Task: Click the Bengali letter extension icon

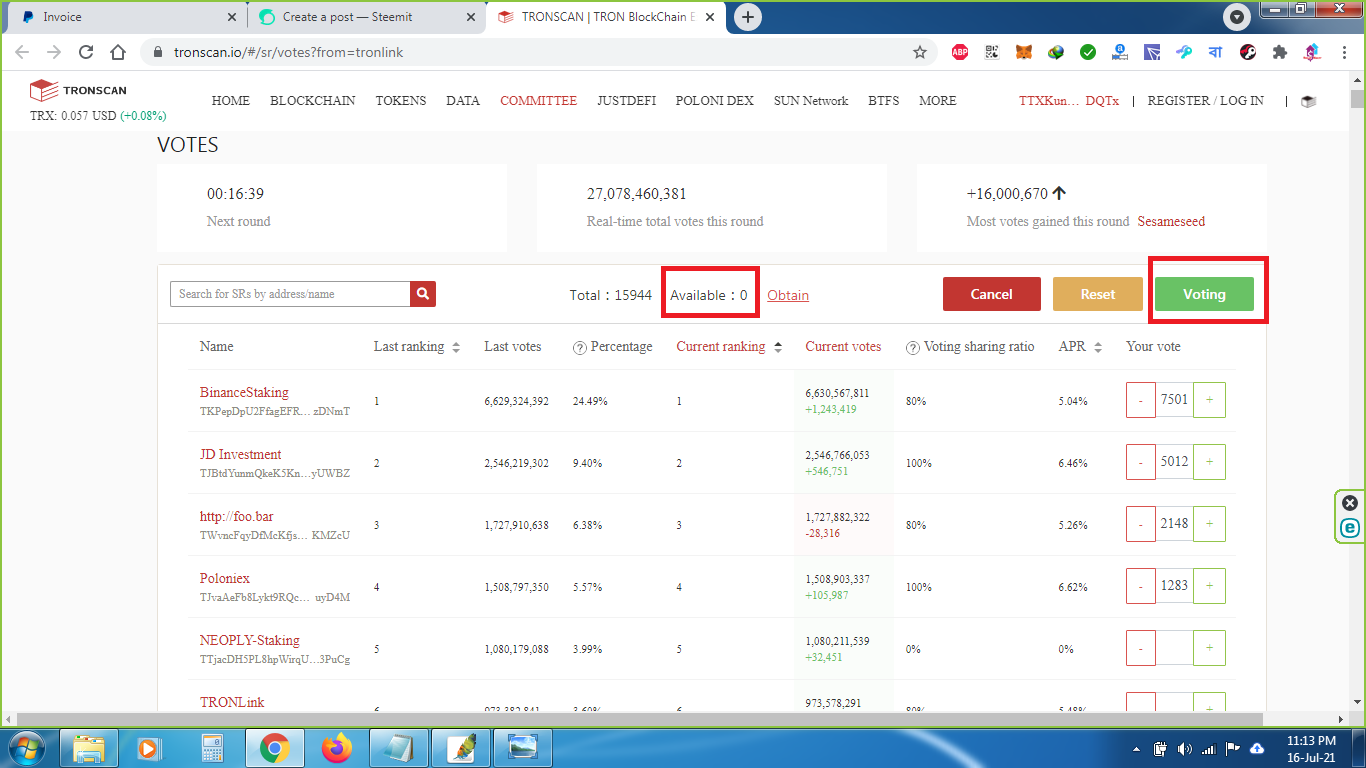Action: [1216, 52]
